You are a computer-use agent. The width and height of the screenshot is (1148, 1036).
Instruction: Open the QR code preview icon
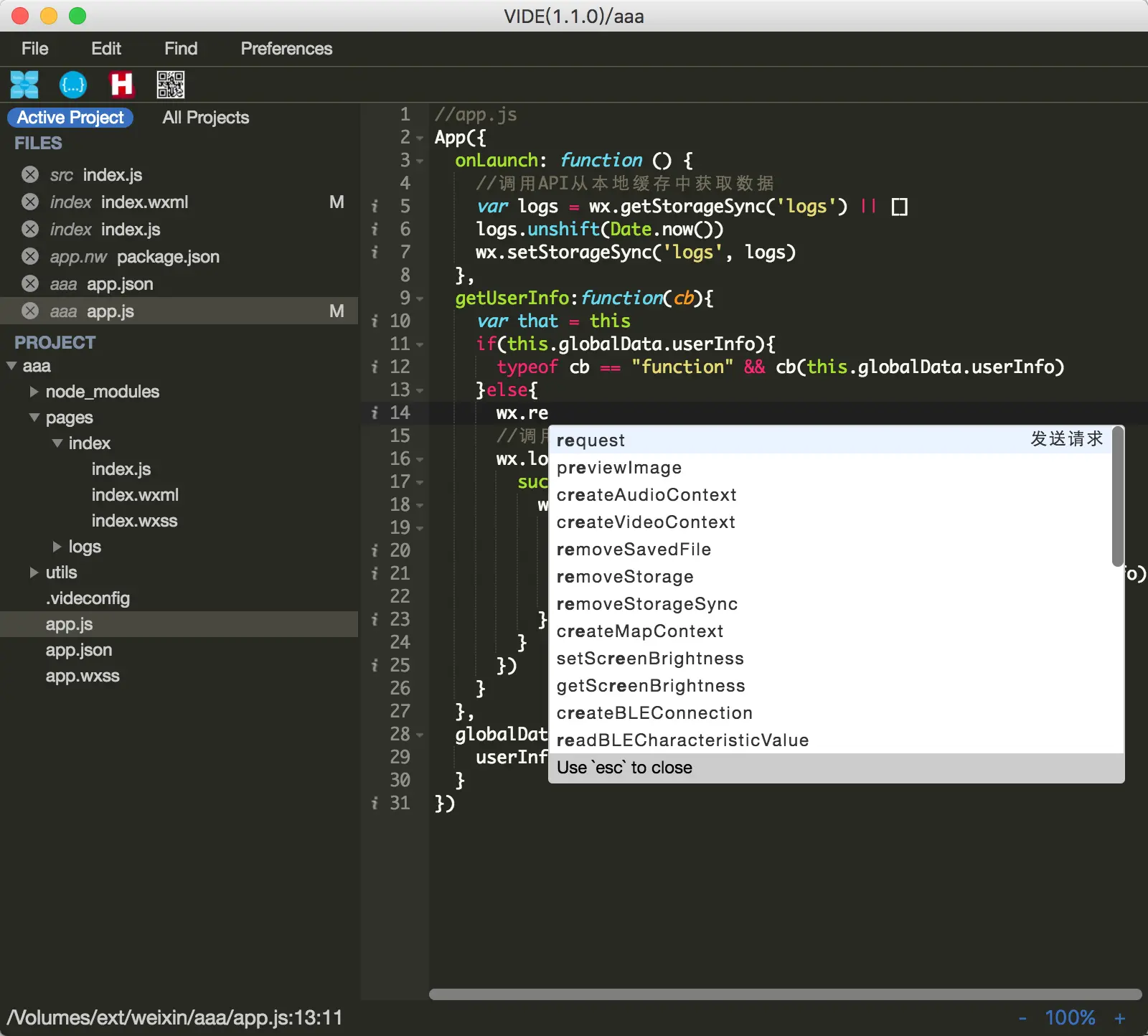click(x=170, y=85)
